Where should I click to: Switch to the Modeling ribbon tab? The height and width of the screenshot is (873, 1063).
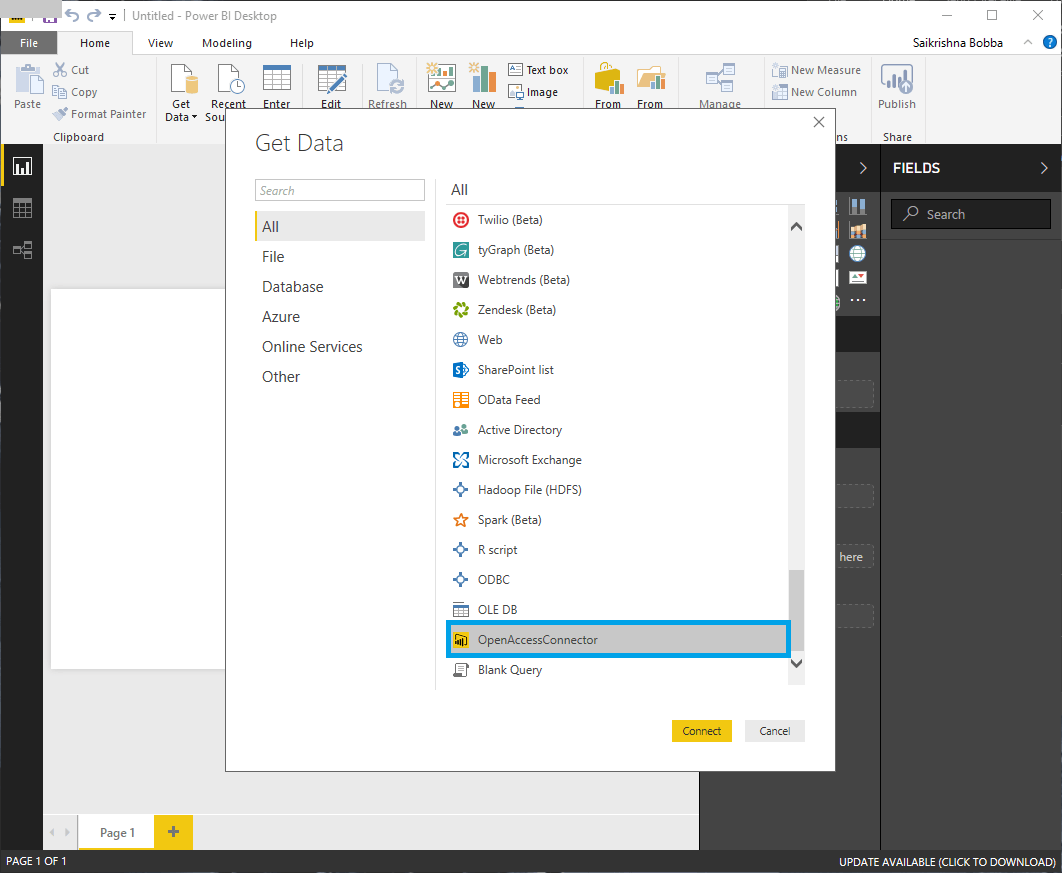(226, 43)
